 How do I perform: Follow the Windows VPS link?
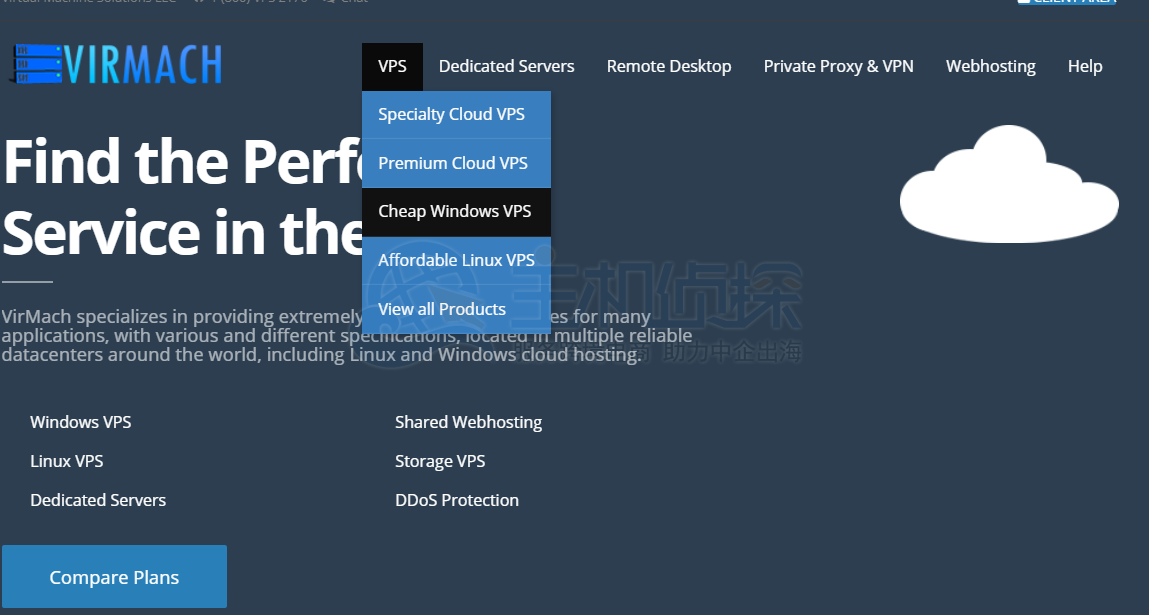pos(81,422)
